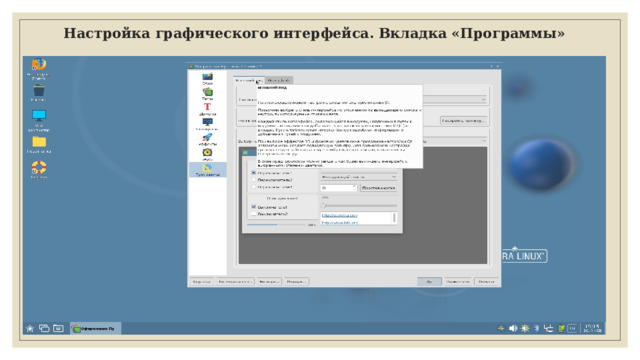Open the wallpaper section icon in sidebar
This screenshot has height=360, width=640.
(207, 76)
